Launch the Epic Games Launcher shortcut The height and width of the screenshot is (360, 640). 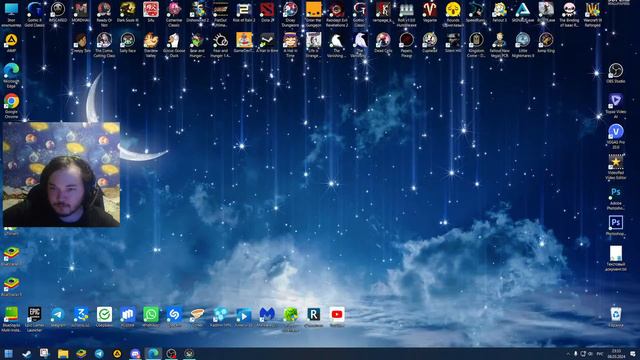coord(35,319)
